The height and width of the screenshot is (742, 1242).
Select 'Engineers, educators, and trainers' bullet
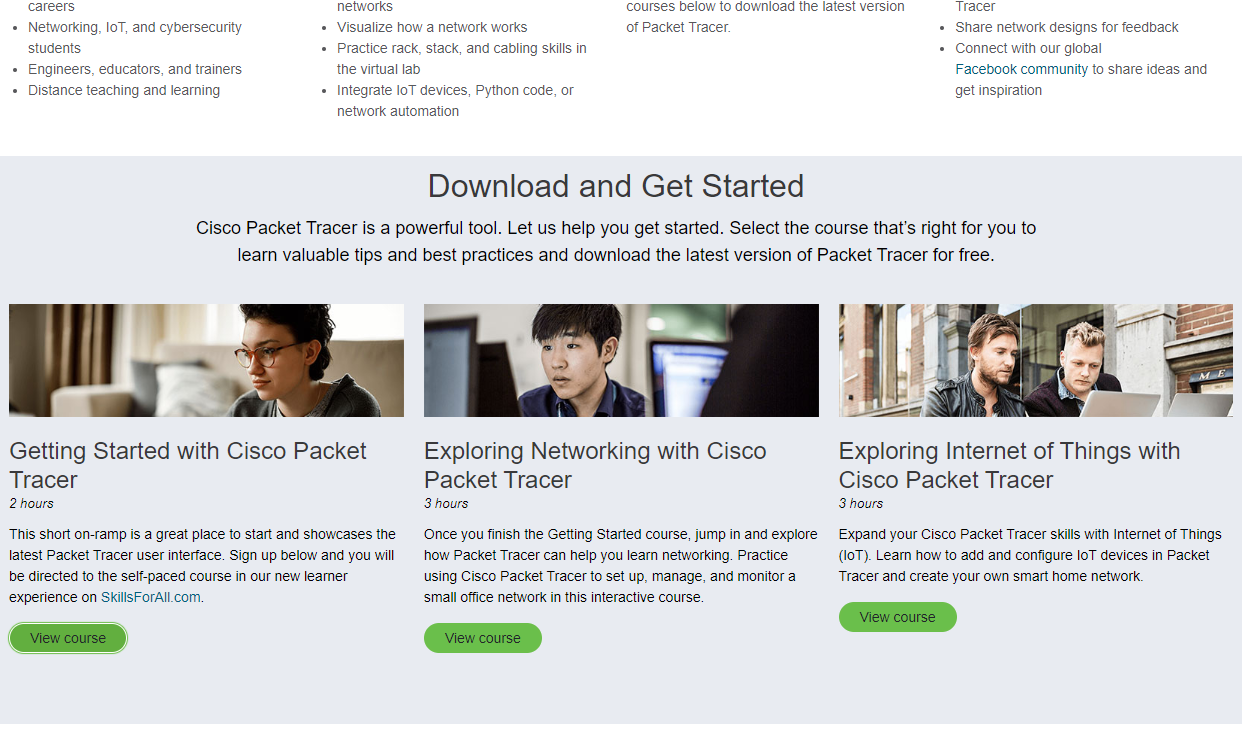coord(135,69)
